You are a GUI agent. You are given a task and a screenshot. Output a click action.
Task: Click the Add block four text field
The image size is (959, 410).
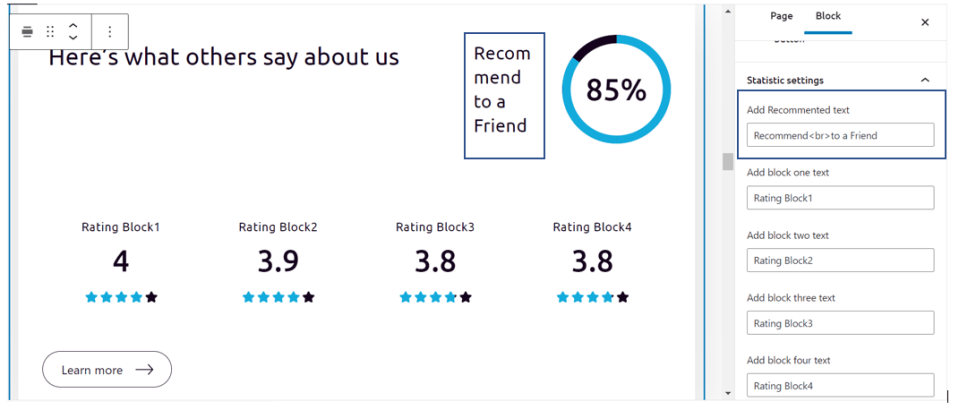click(840, 385)
